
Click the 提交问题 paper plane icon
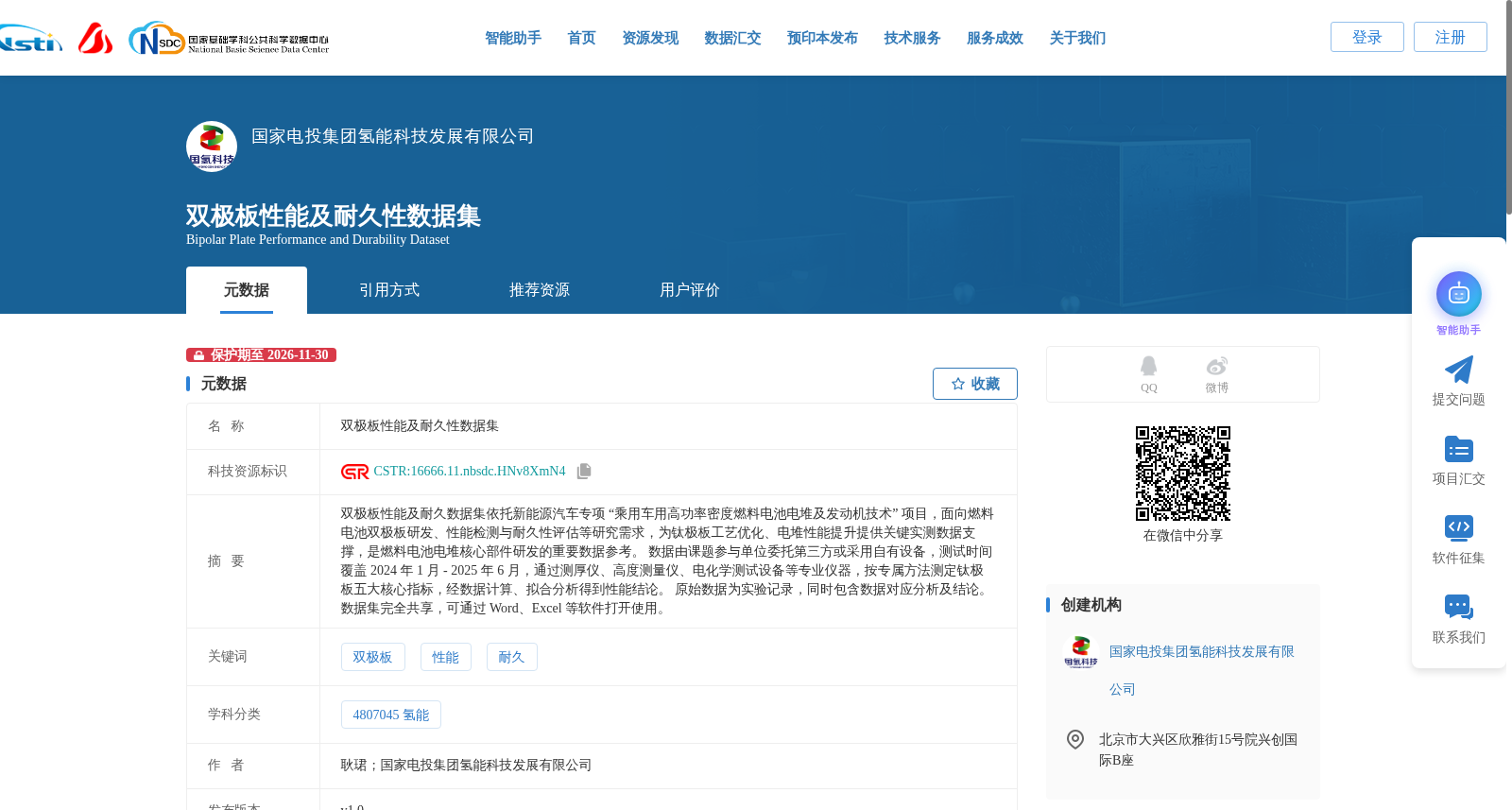click(1458, 370)
